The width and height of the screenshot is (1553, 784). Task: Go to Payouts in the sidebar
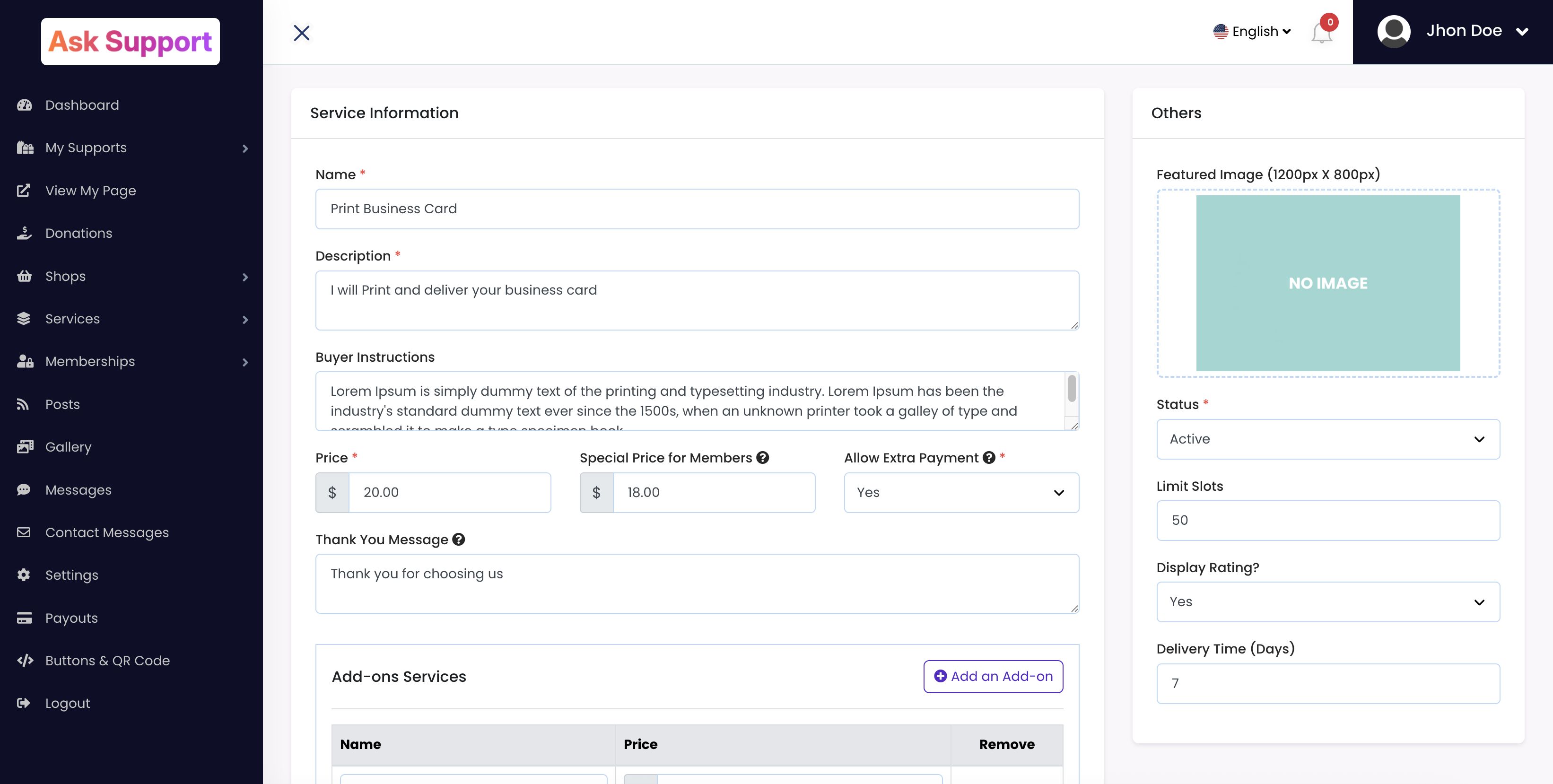71,618
